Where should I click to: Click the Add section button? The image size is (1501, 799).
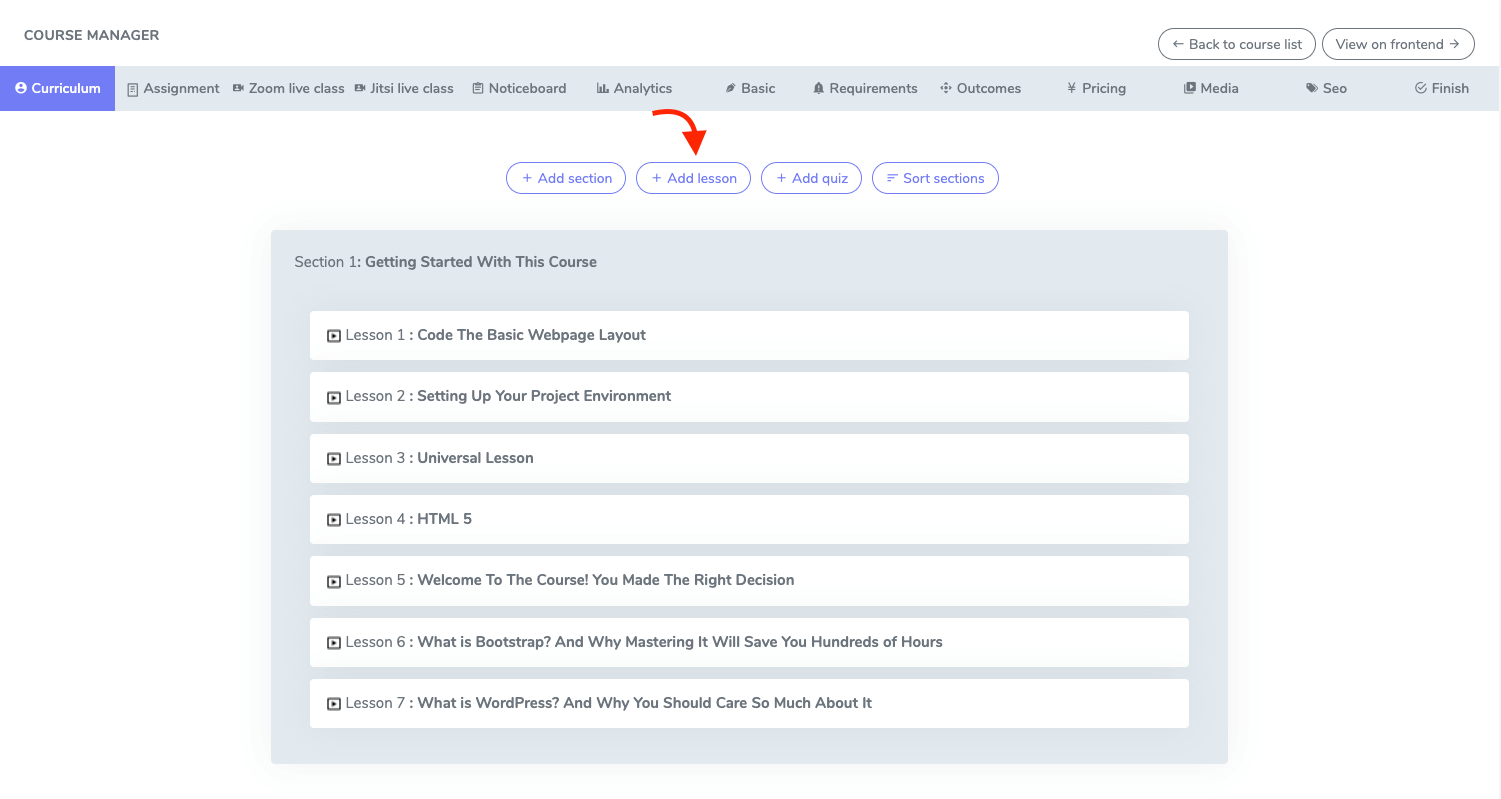click(x=566, y=178)
